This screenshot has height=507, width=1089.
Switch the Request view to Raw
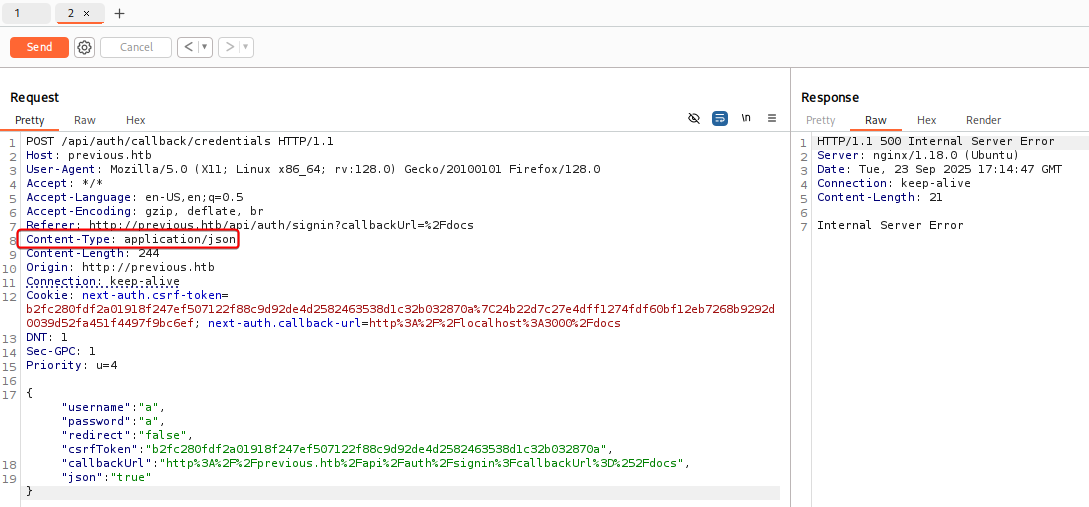pyautogui.click(x=85, y=120)
